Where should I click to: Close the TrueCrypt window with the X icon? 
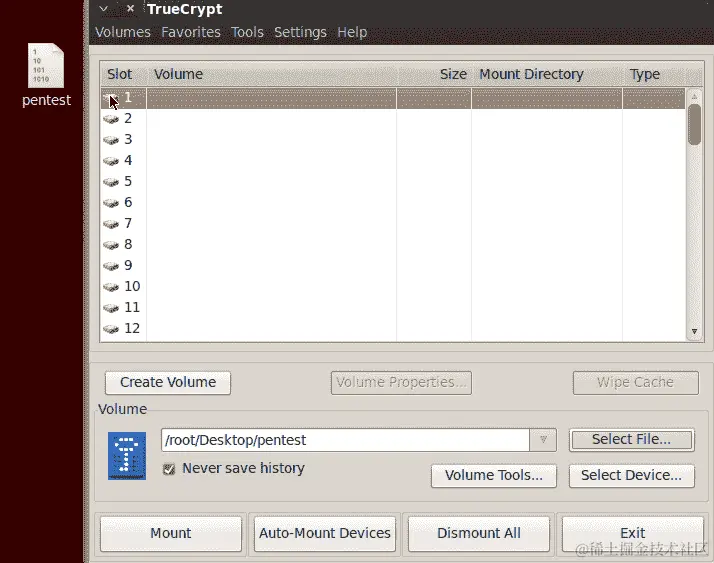tap(130, 8)
